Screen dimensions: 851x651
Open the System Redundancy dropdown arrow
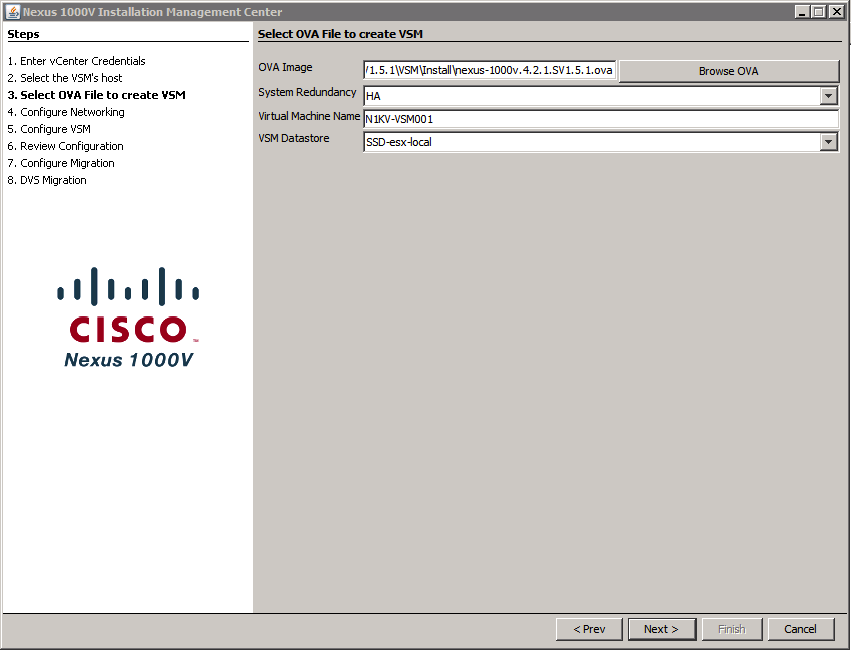coord(828,96)
